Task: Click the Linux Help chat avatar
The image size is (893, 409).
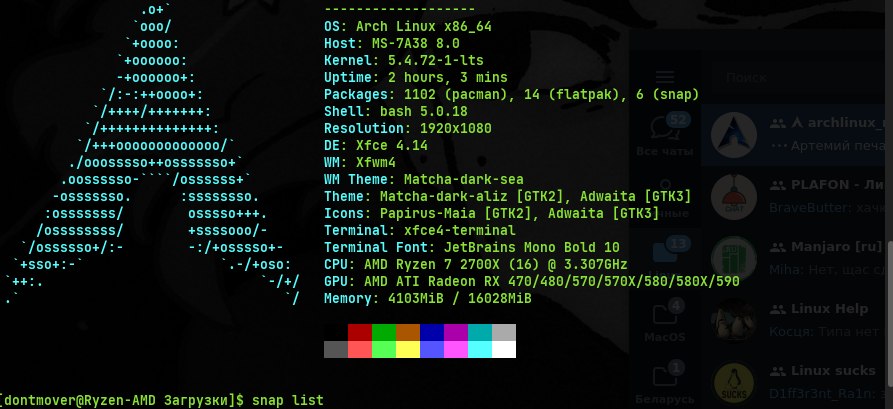Action: point(734,320)
